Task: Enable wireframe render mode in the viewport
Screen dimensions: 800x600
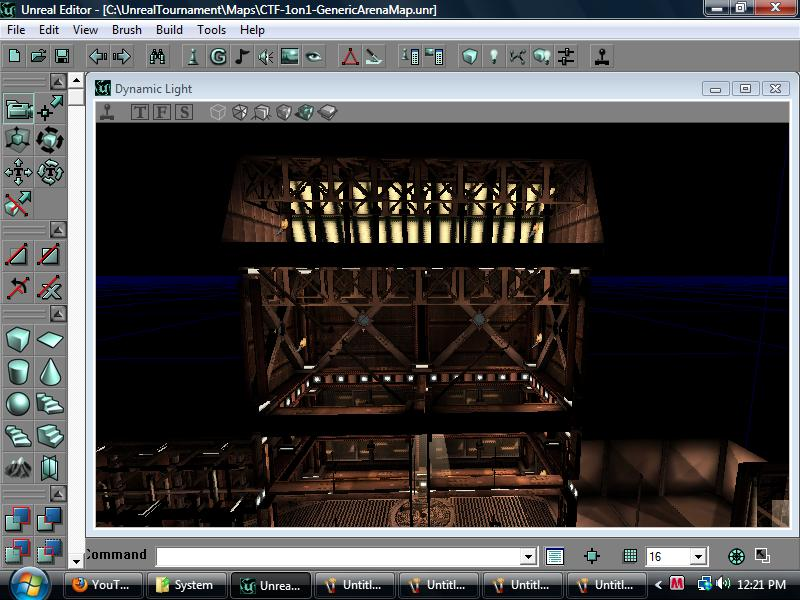Action: [x=218, y=111]
